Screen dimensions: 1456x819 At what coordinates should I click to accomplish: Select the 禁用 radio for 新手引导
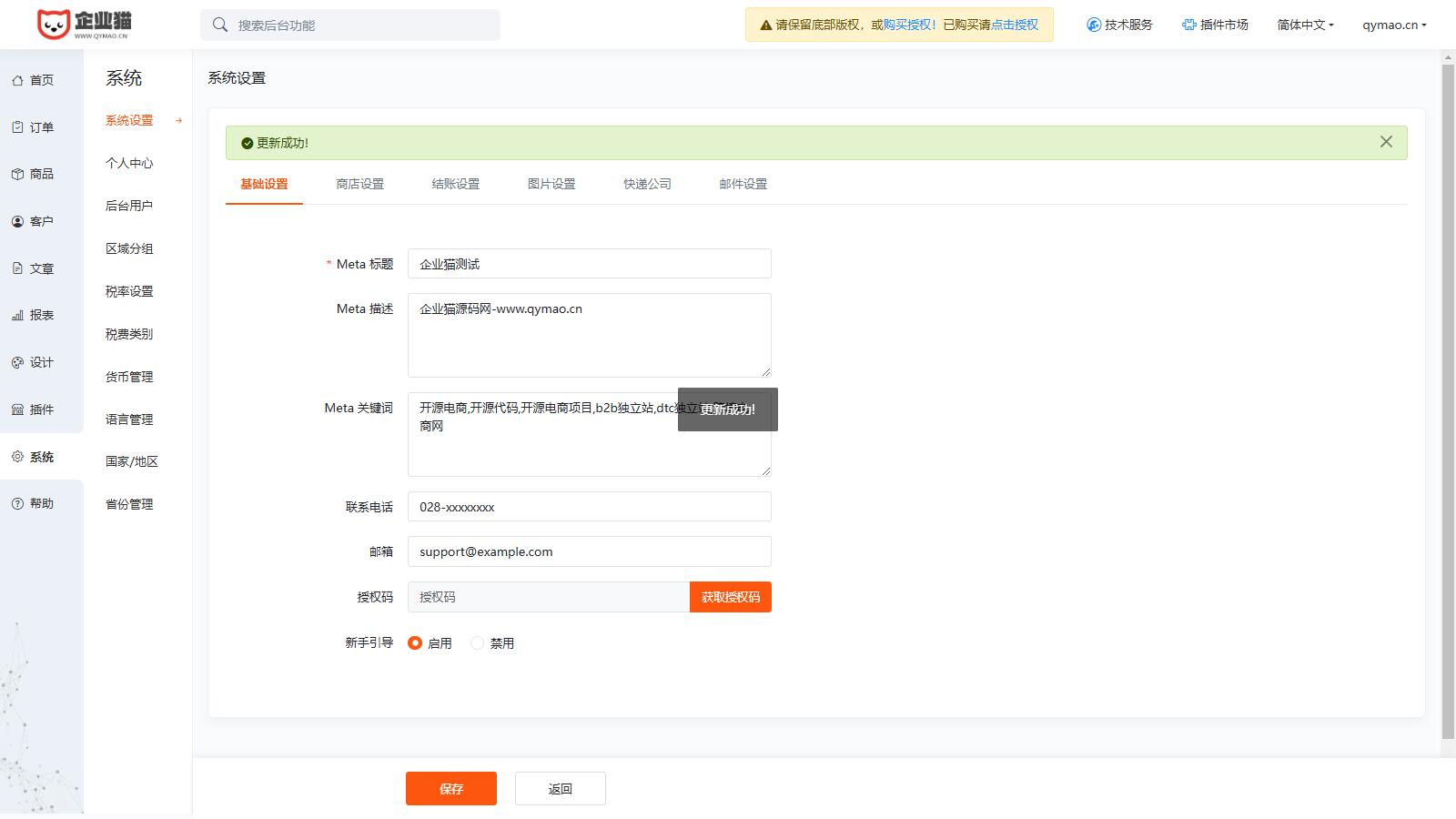pos(477,643)
